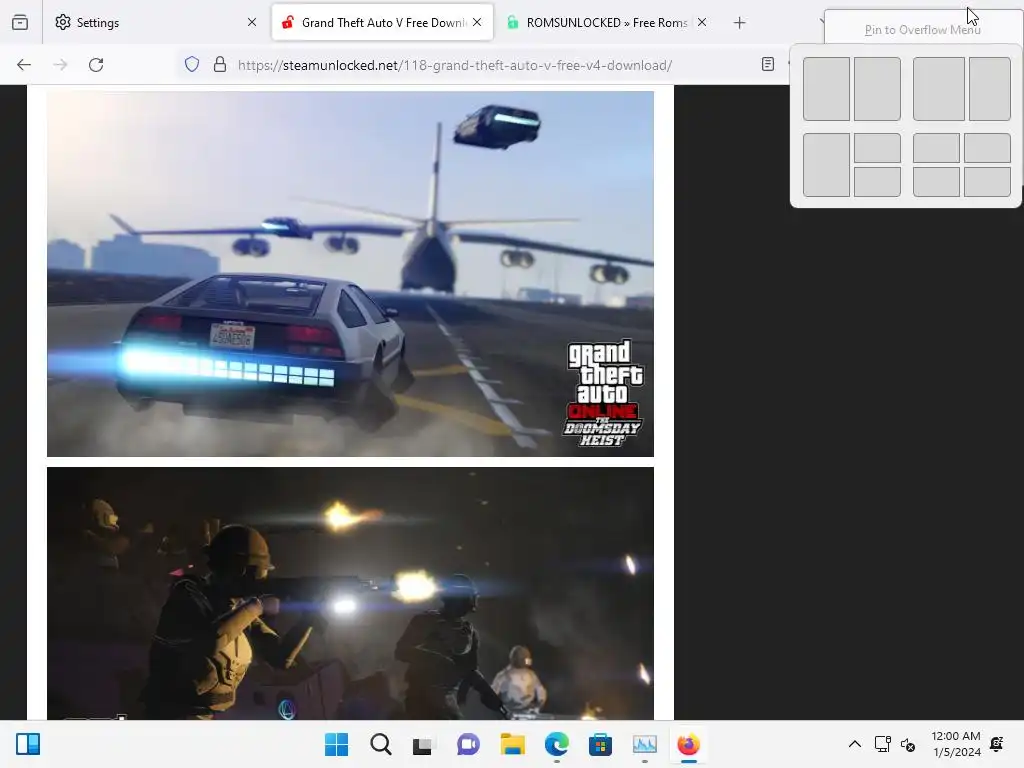Close the ROMSUNLOCKED tab
The width and height of the screenshot is (1024, 768).
[x=702, y=23]
